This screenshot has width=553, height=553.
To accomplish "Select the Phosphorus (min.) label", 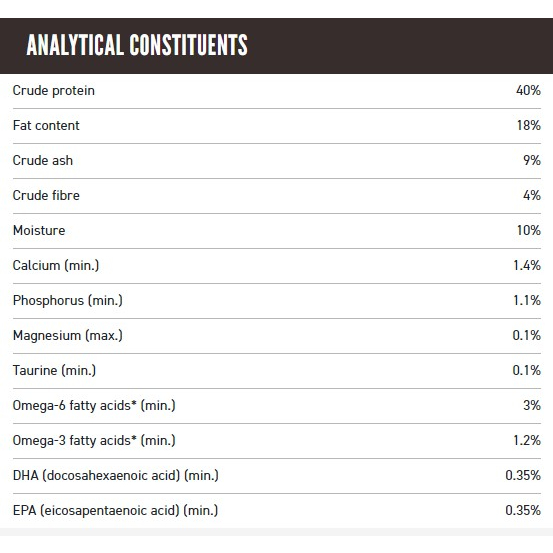I will pyautogui.click(x=68, y=300).
